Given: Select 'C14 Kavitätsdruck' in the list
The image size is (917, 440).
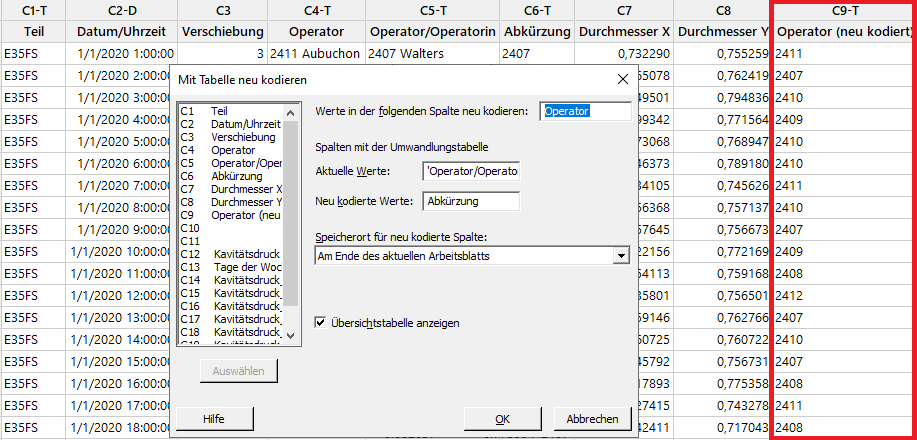Looking at the screenshot, I should click(x=231, y=280).
